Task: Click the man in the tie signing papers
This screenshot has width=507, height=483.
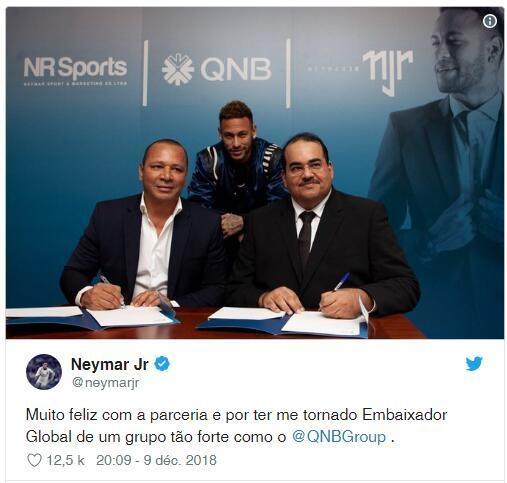Action: (322, 233)
